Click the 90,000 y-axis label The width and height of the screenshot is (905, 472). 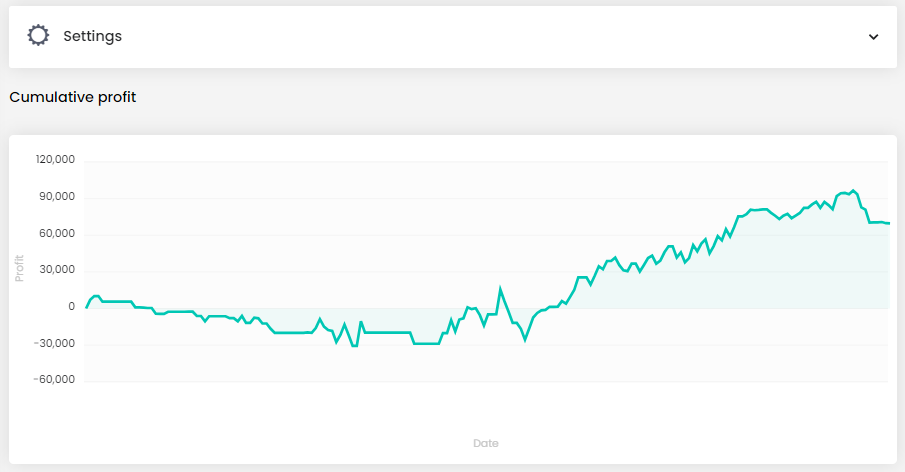tap(58, 197)
